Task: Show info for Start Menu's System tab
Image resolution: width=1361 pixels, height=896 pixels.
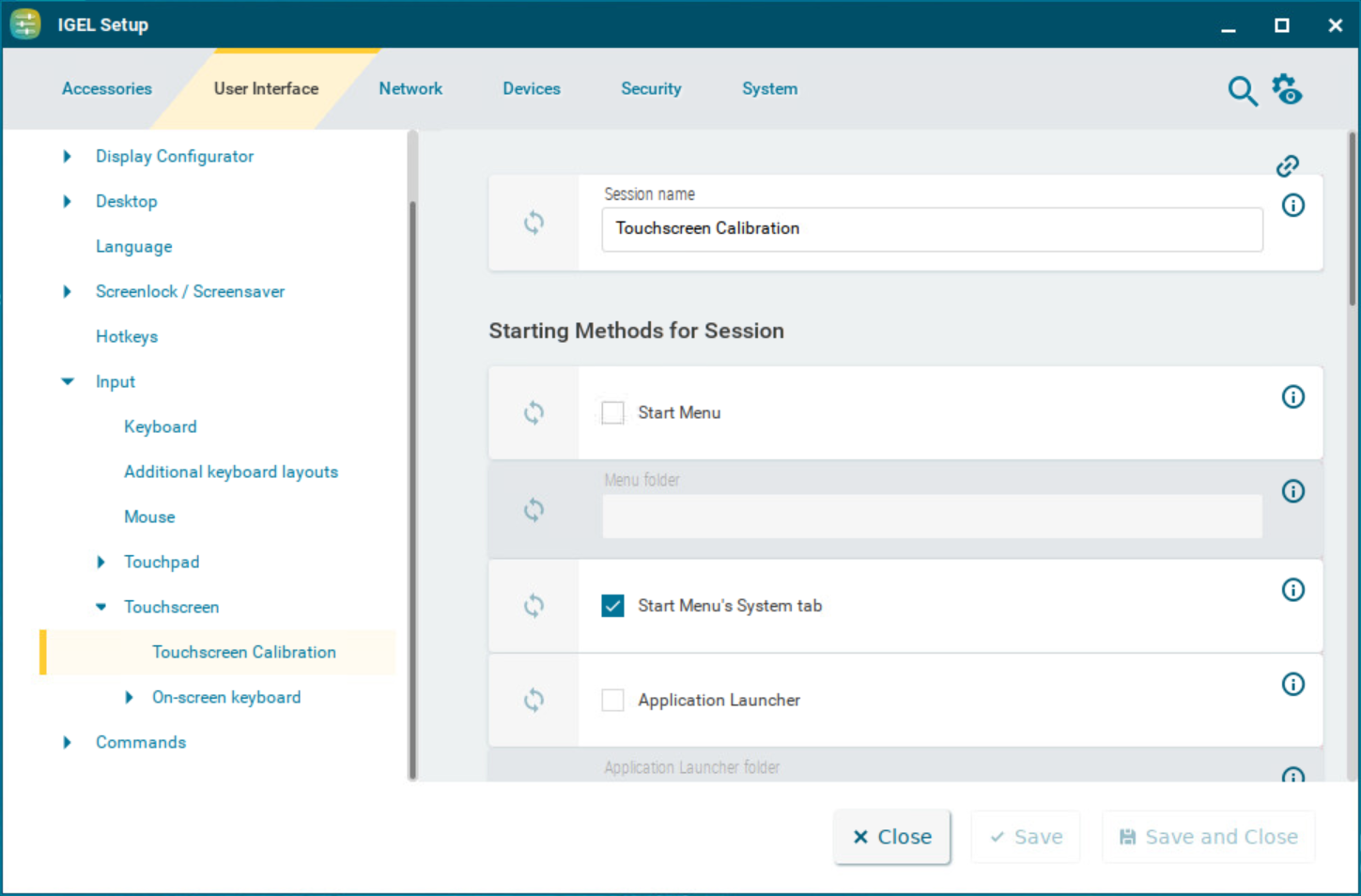Action: point(1292,590)
